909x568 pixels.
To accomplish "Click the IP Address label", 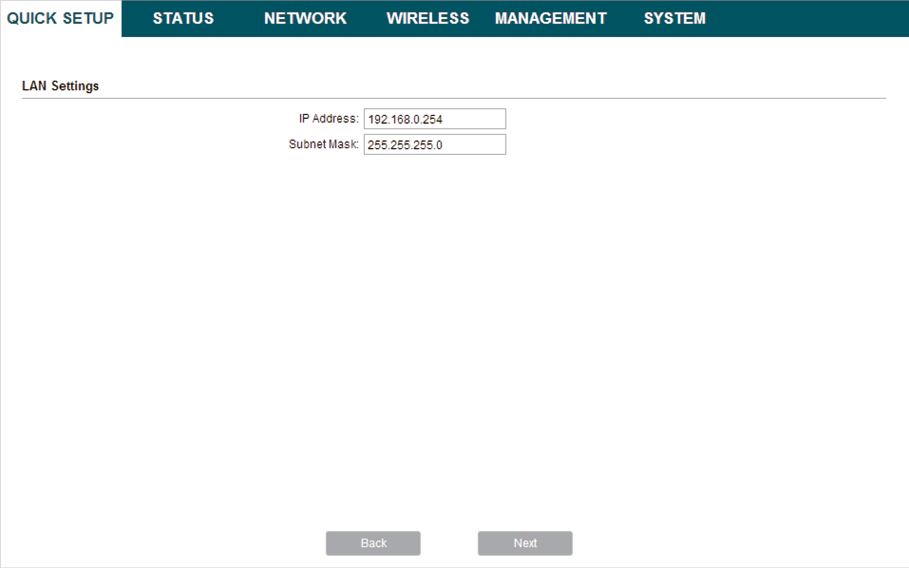I will (329, 119).
